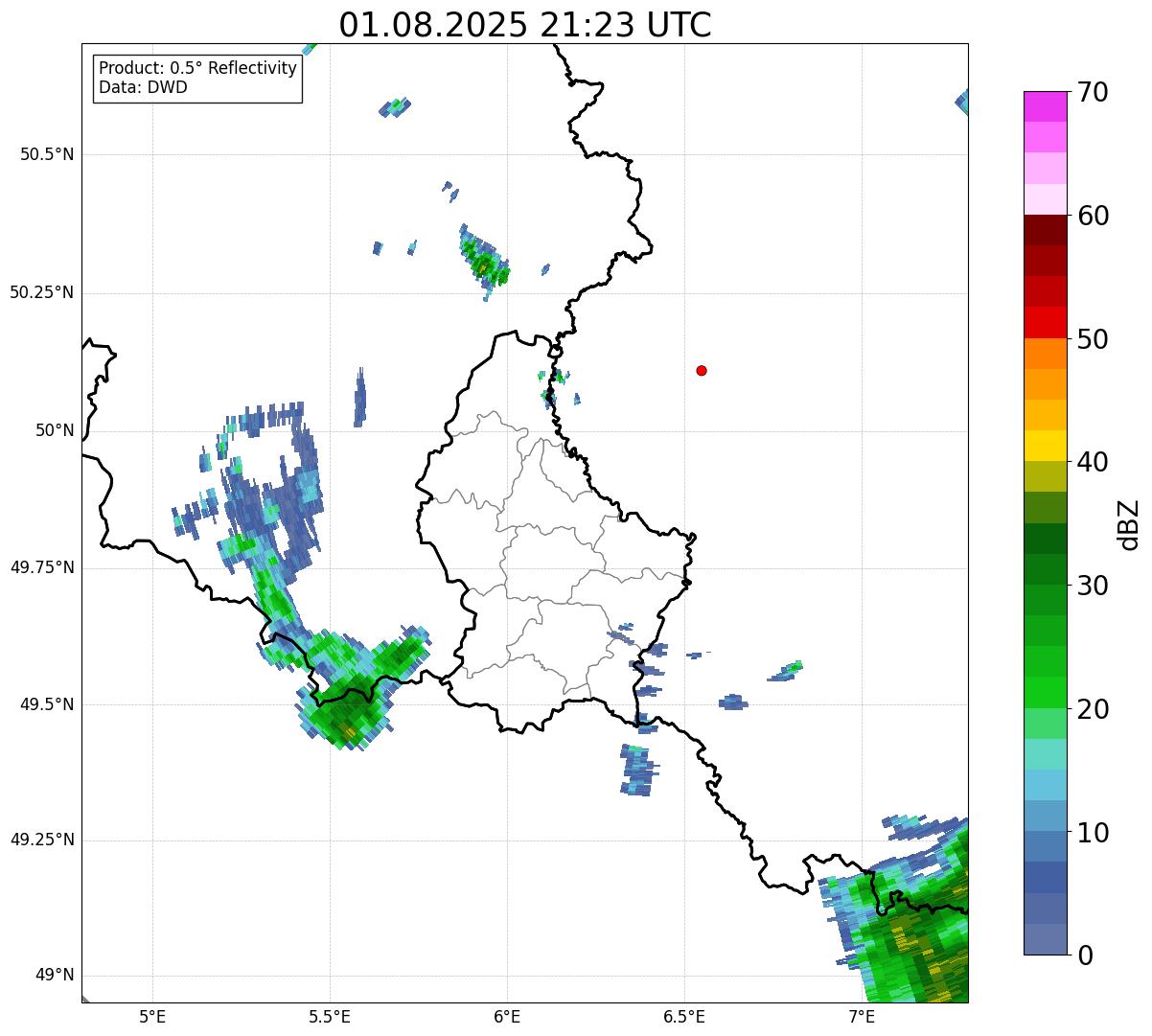Click the orange colorbar segment below 50
The image size is (1152, 1036).
[x=1046, y=354]
